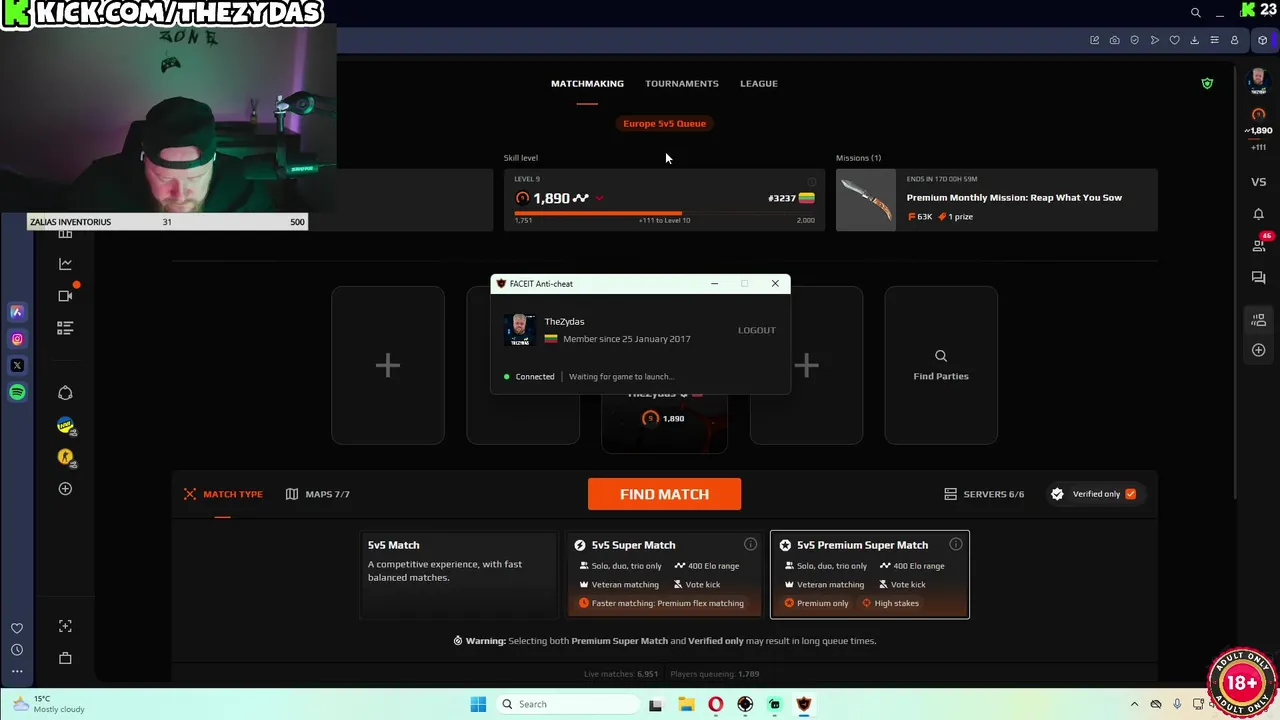Click Find Parties
Viewport: 1280px width, 720px height.
tap(940, 365)
